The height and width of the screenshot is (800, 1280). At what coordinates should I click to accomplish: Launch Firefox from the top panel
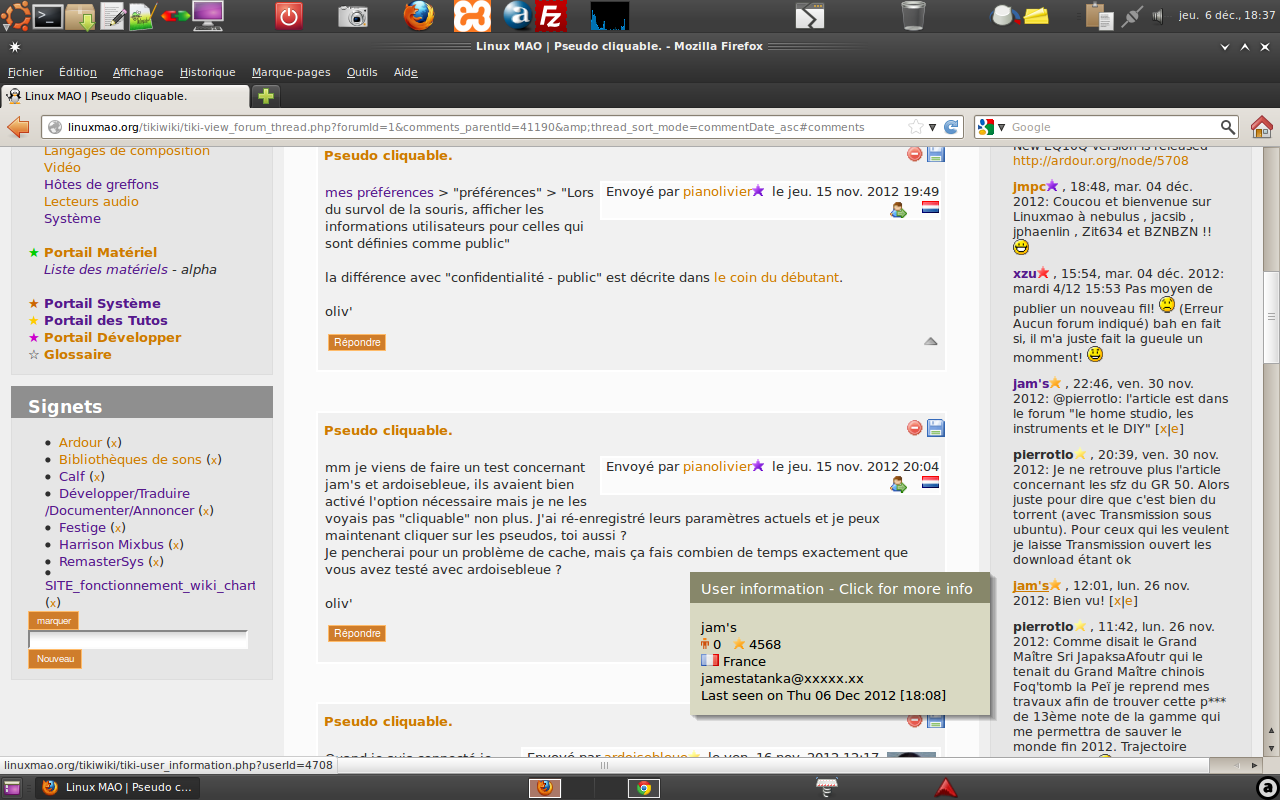pyautogui.click(x=420, y=16)
